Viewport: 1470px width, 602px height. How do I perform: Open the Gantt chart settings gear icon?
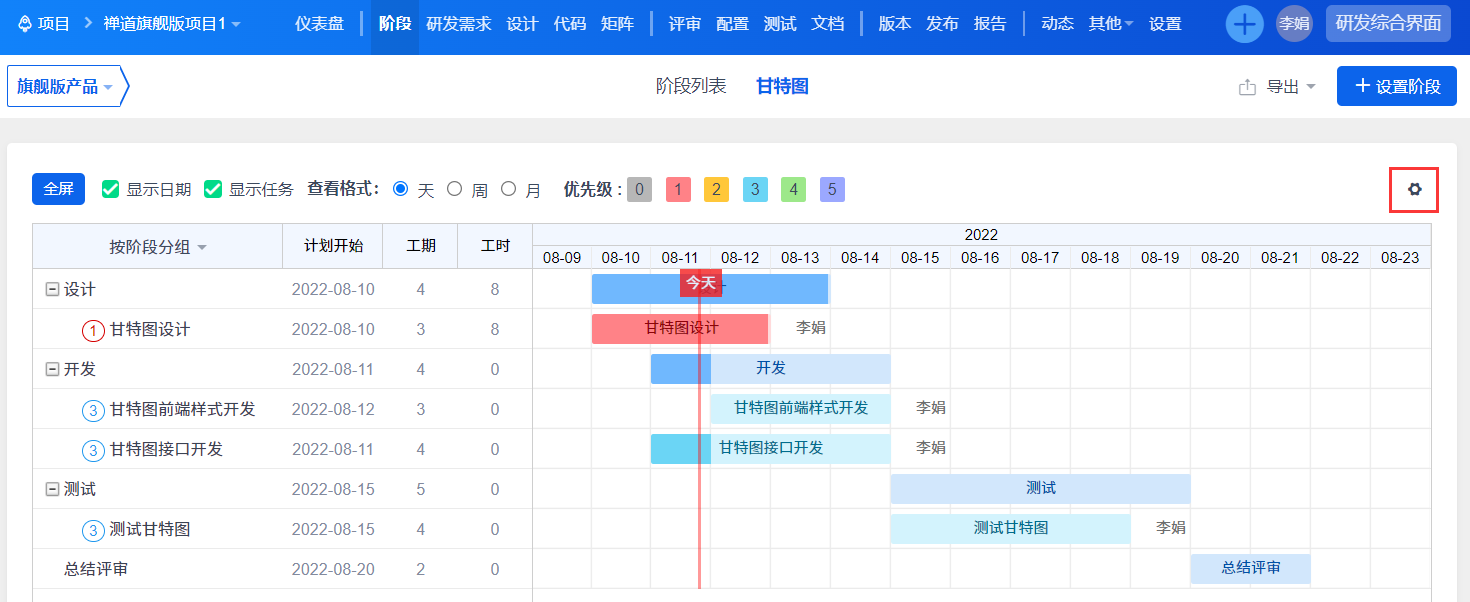click(x=1414, y=189)
